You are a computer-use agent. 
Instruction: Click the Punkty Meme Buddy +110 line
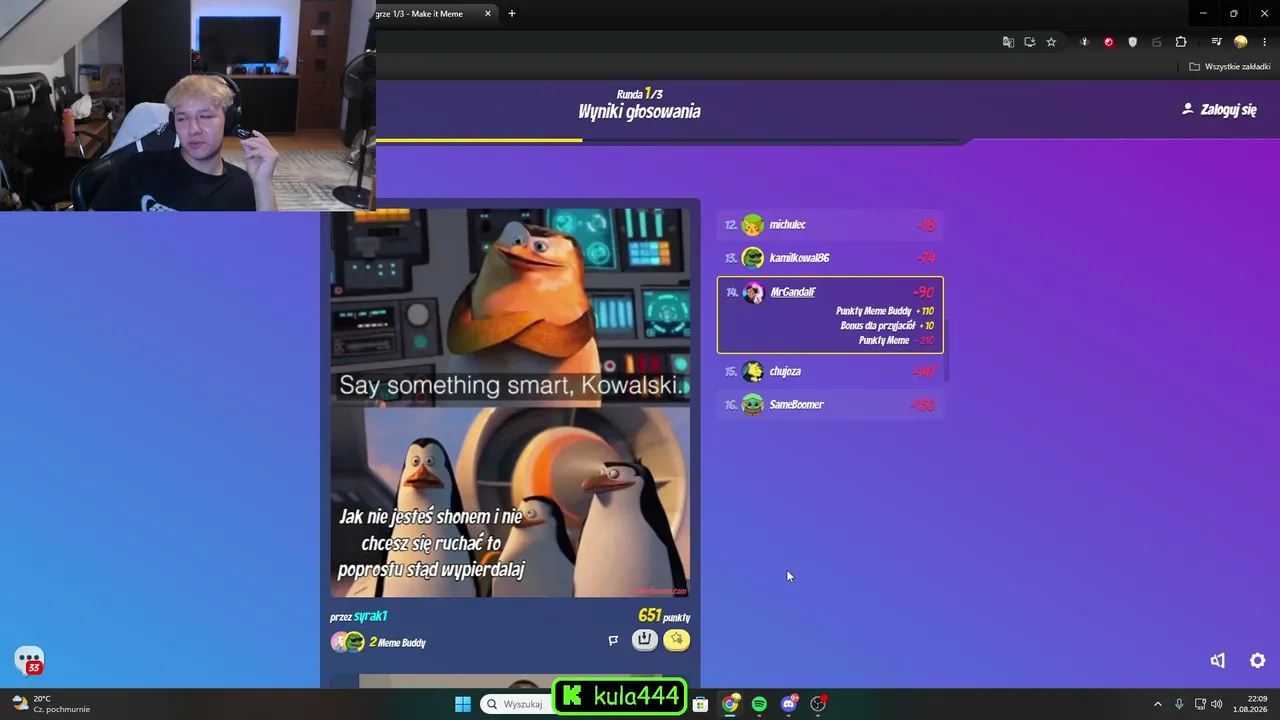point(885,311)
